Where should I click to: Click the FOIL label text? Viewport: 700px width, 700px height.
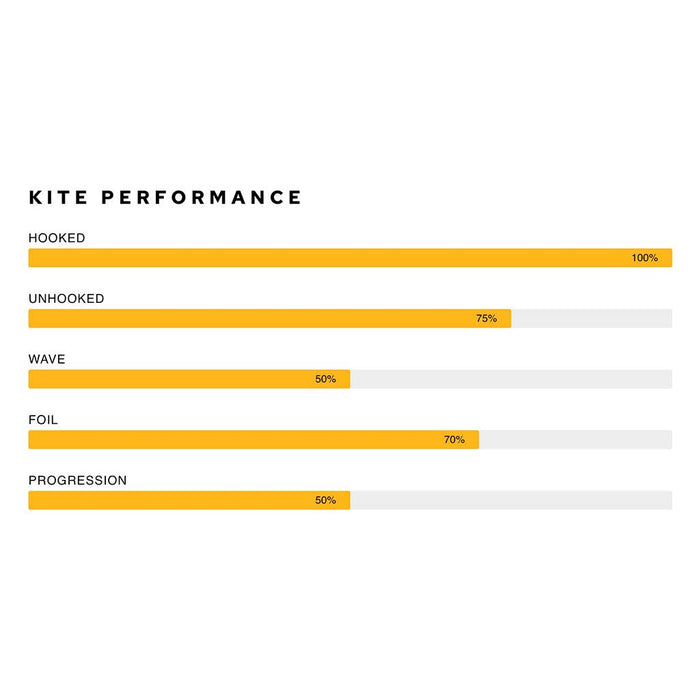tap(43, 420)
